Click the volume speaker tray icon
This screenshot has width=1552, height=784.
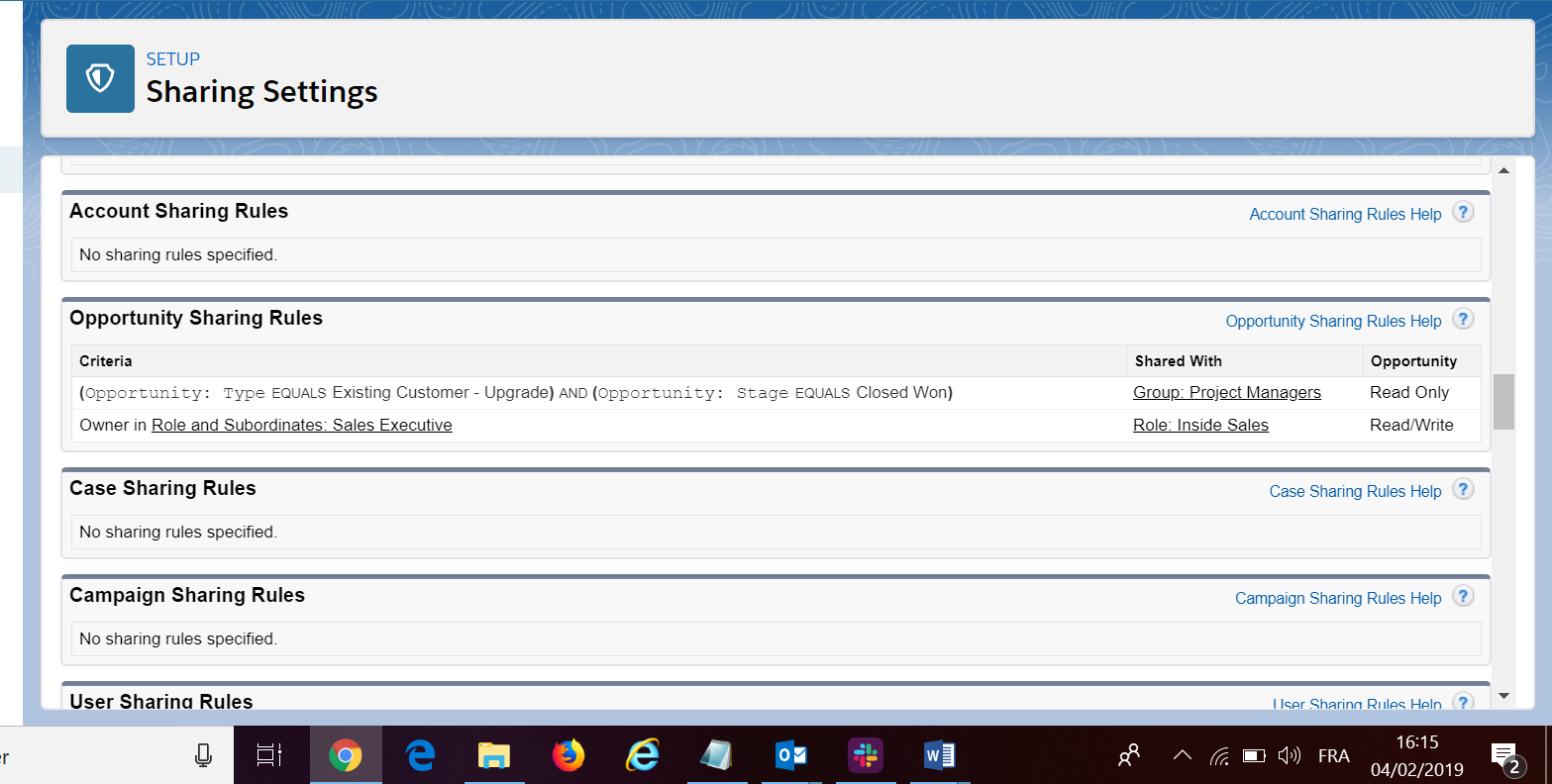click(x=1289, y=756)
